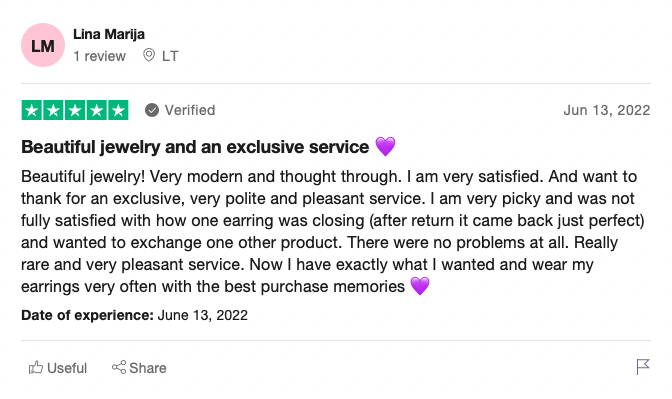Viewport: 672px width, 399px height.
Task: Click the LT country code label
Action: coord(170,56)
